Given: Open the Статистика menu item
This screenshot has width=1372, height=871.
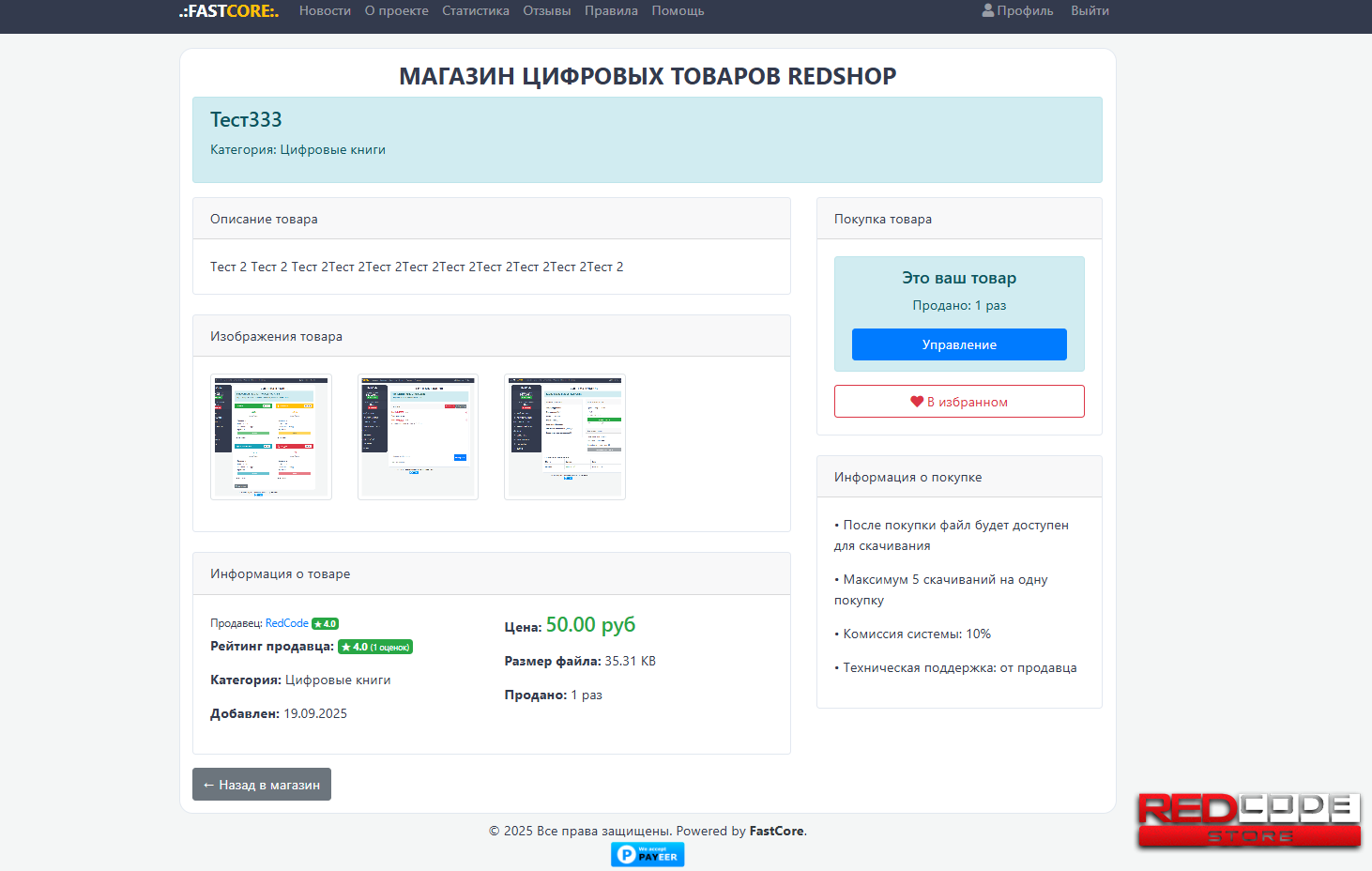Looking at the screenshot, I should pyautogui.click(x=476, y=11).
